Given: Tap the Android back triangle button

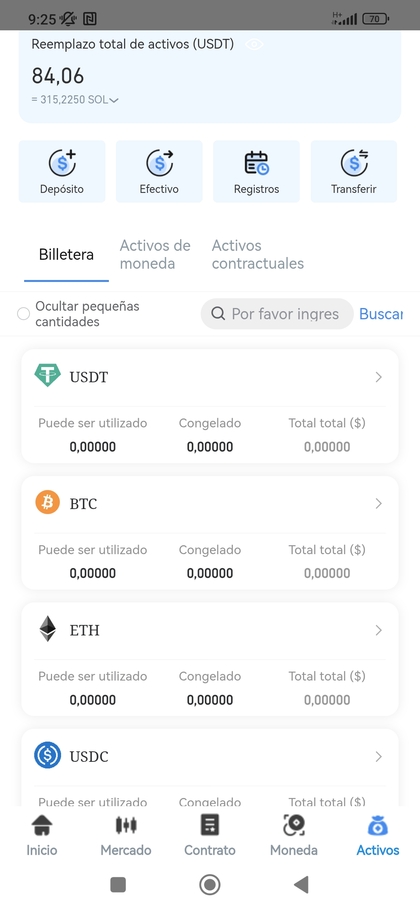Looking at the screenshot, I should pos(300,884).
